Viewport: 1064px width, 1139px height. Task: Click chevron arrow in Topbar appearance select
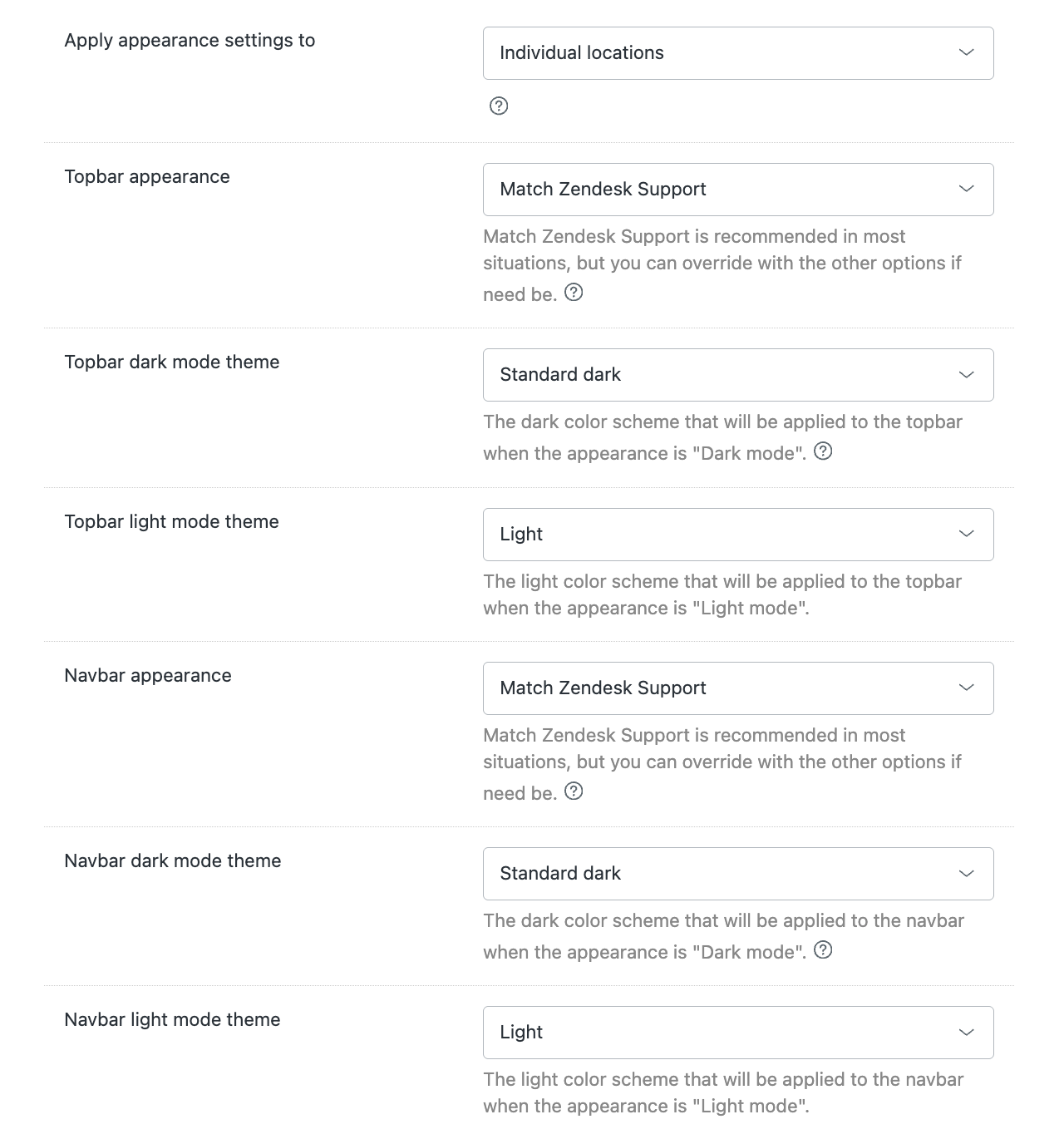click(966, 189)
